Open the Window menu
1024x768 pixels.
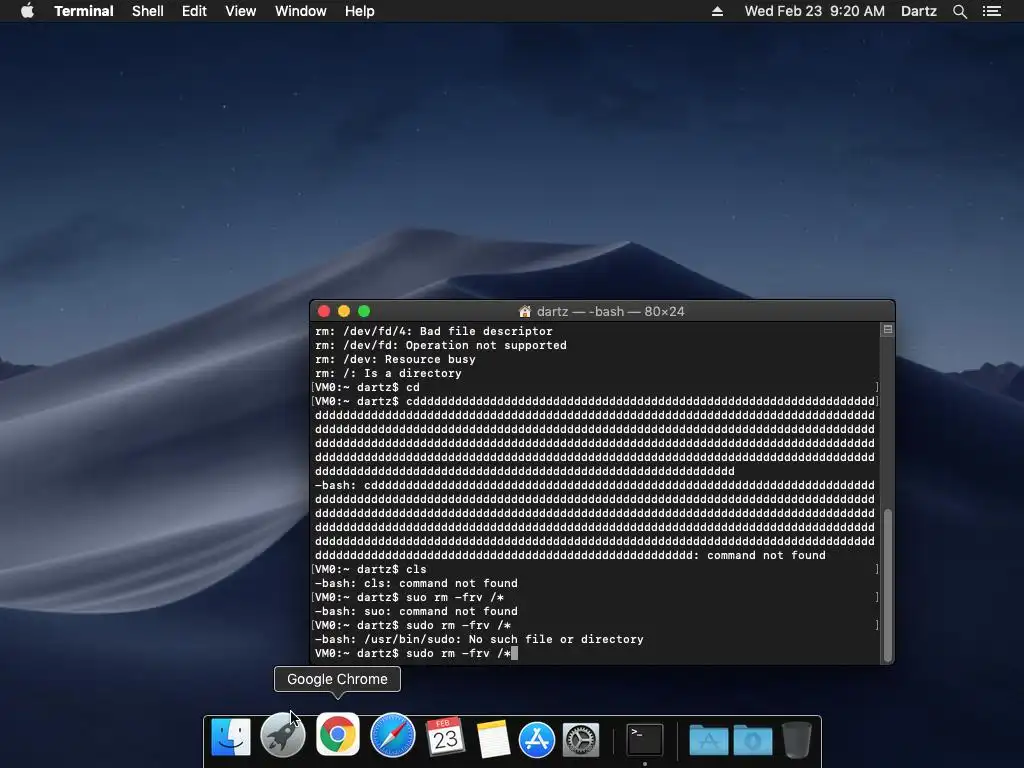300,11
